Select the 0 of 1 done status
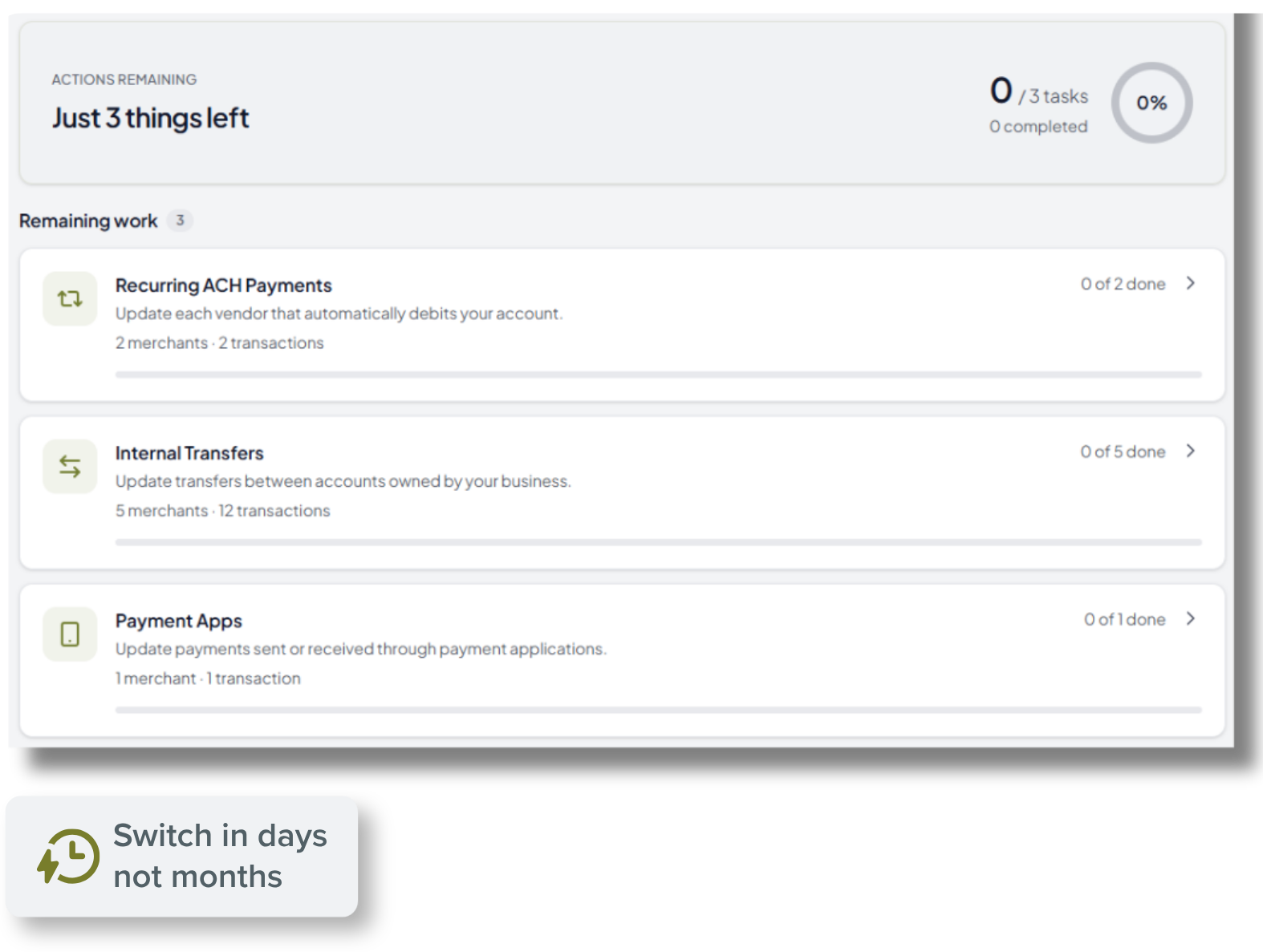This screenshot has width=1263, height=952. point(1124,619)
